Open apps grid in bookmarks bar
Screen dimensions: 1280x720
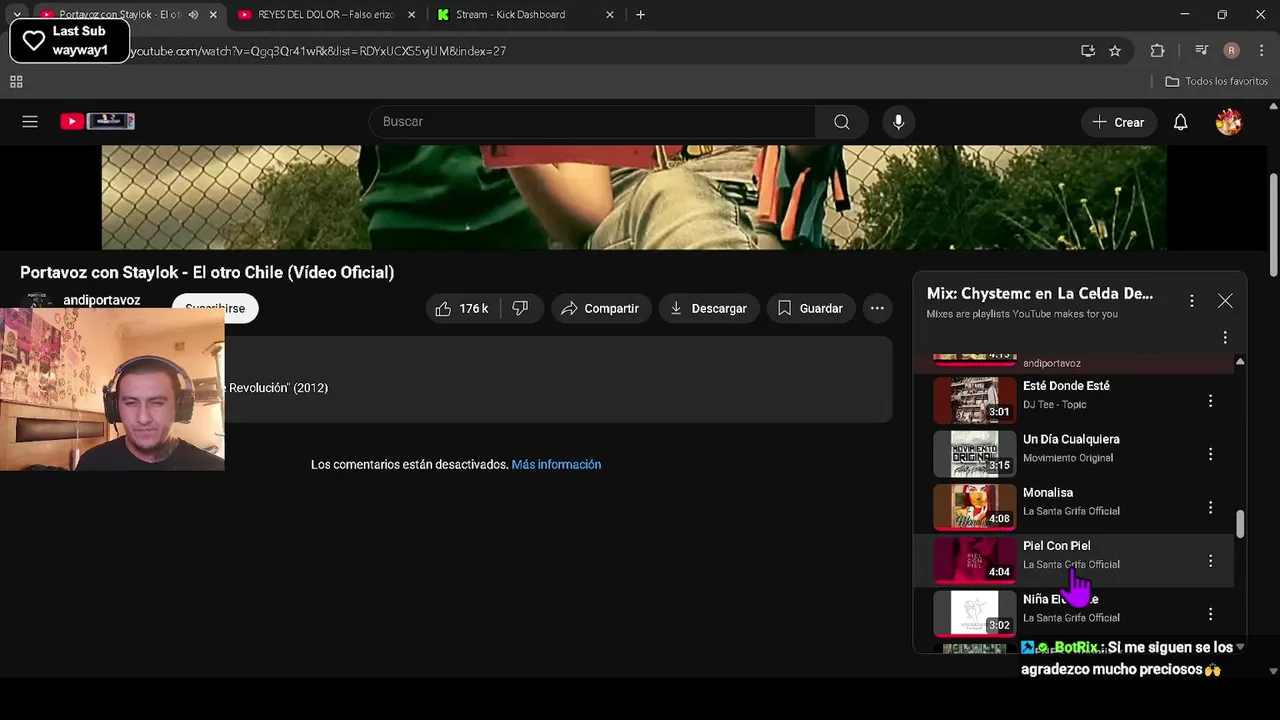16,82
